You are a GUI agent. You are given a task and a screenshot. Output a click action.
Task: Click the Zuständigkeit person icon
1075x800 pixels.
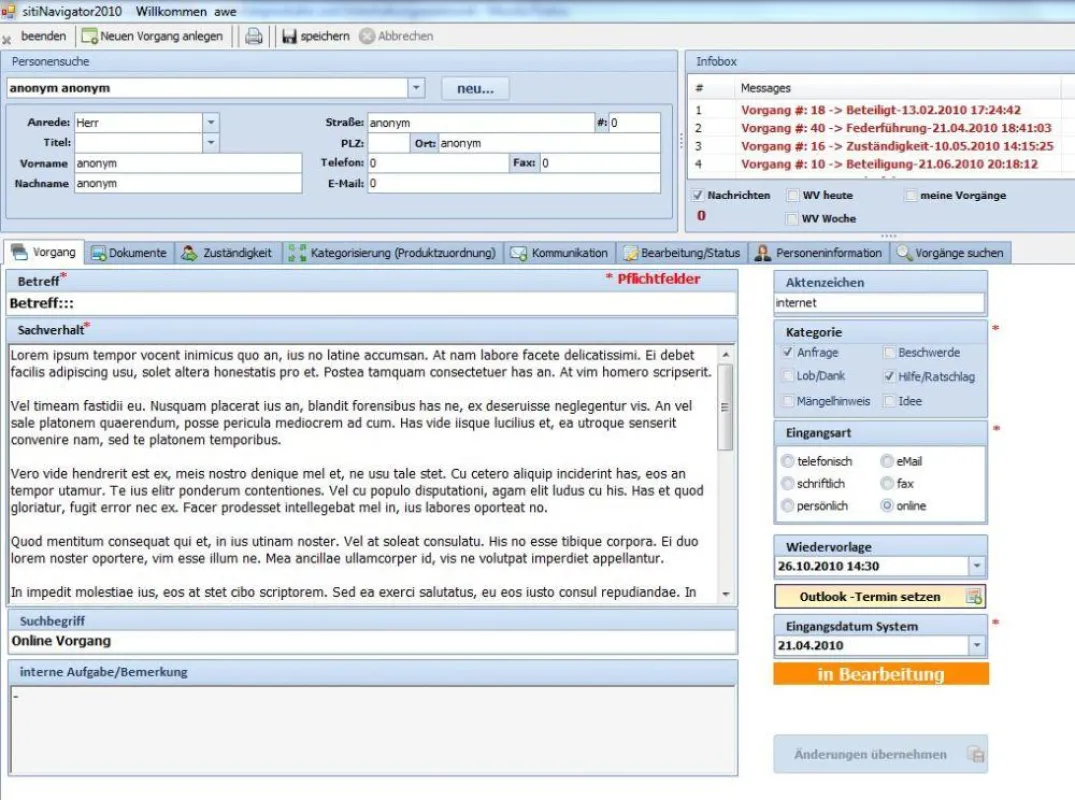pos(189,253)
